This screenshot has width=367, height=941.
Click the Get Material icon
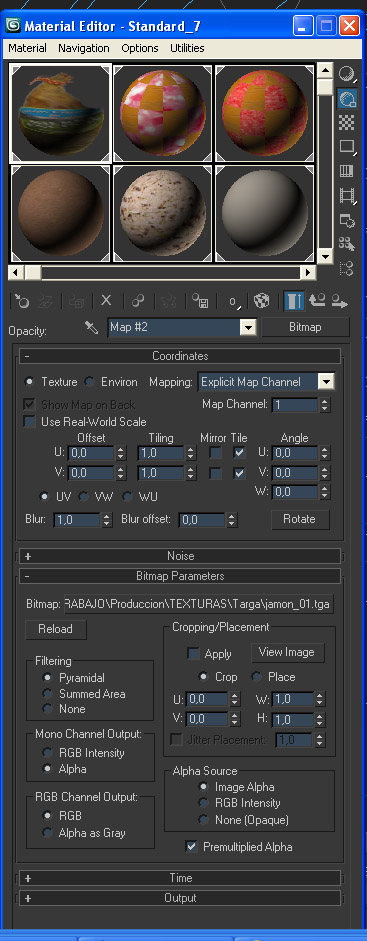point(22,301)
